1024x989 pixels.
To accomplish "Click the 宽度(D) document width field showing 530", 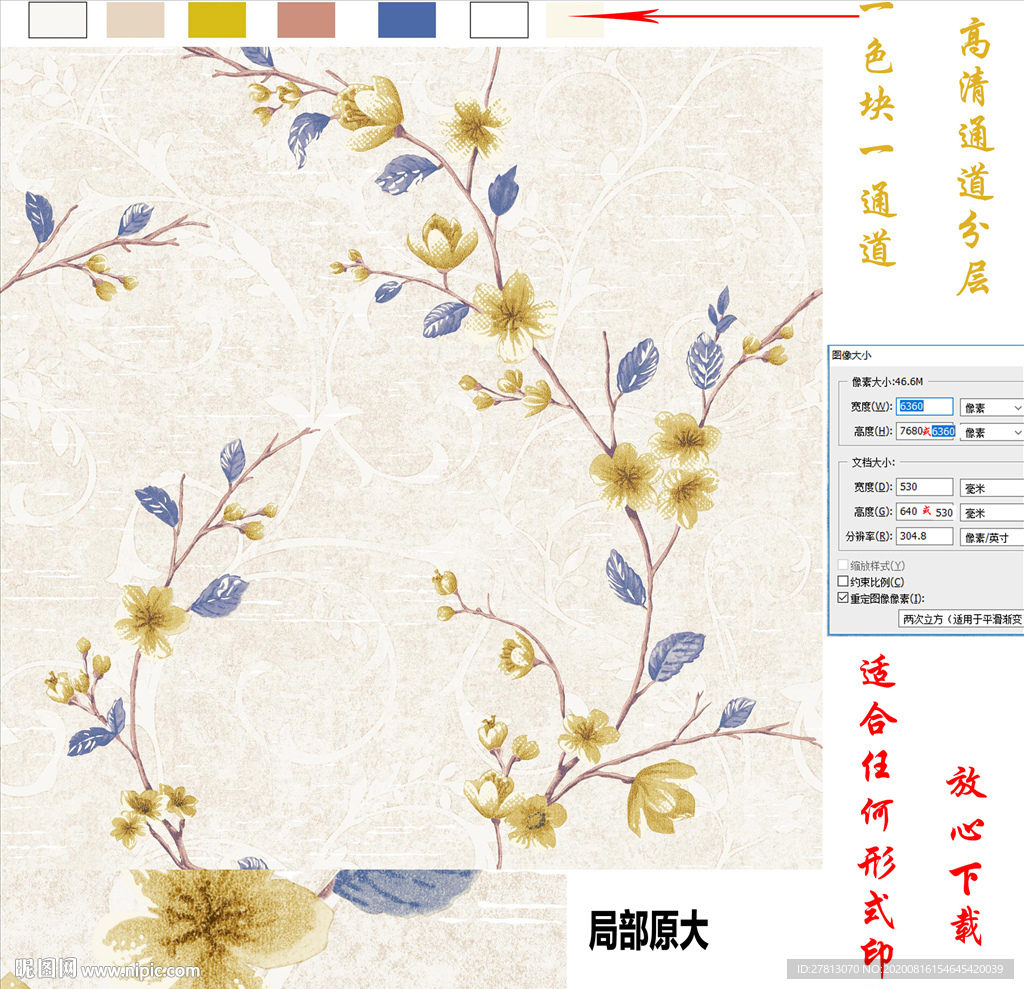I will 924,487.
